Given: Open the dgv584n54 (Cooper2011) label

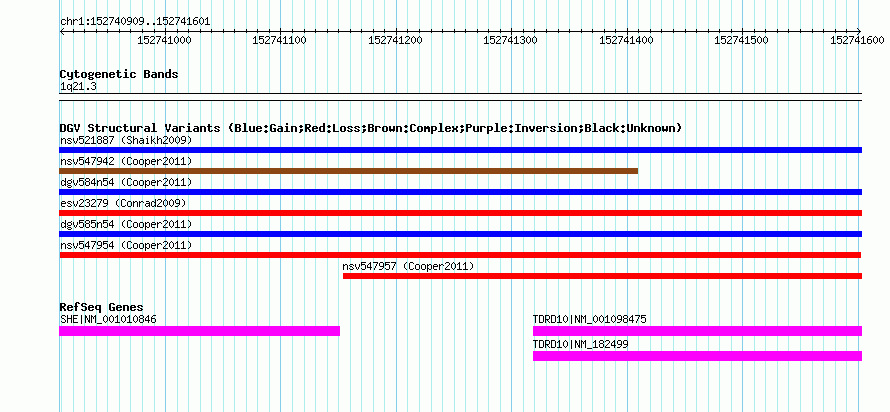Looking at the screenshot, I should click(x=126, y=182).
